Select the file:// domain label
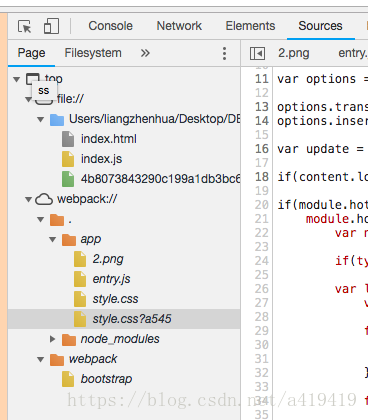368x420 pixels. point(70,99)
